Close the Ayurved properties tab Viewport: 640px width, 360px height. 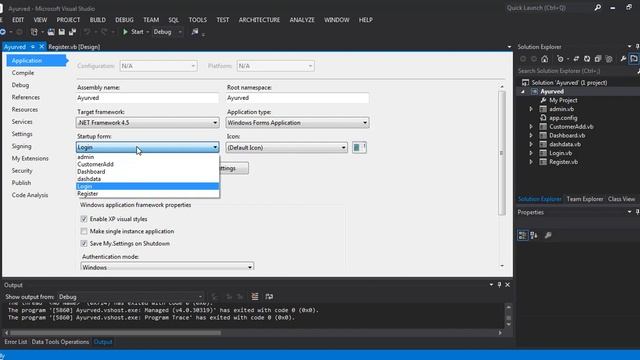[x=41, y=47]
